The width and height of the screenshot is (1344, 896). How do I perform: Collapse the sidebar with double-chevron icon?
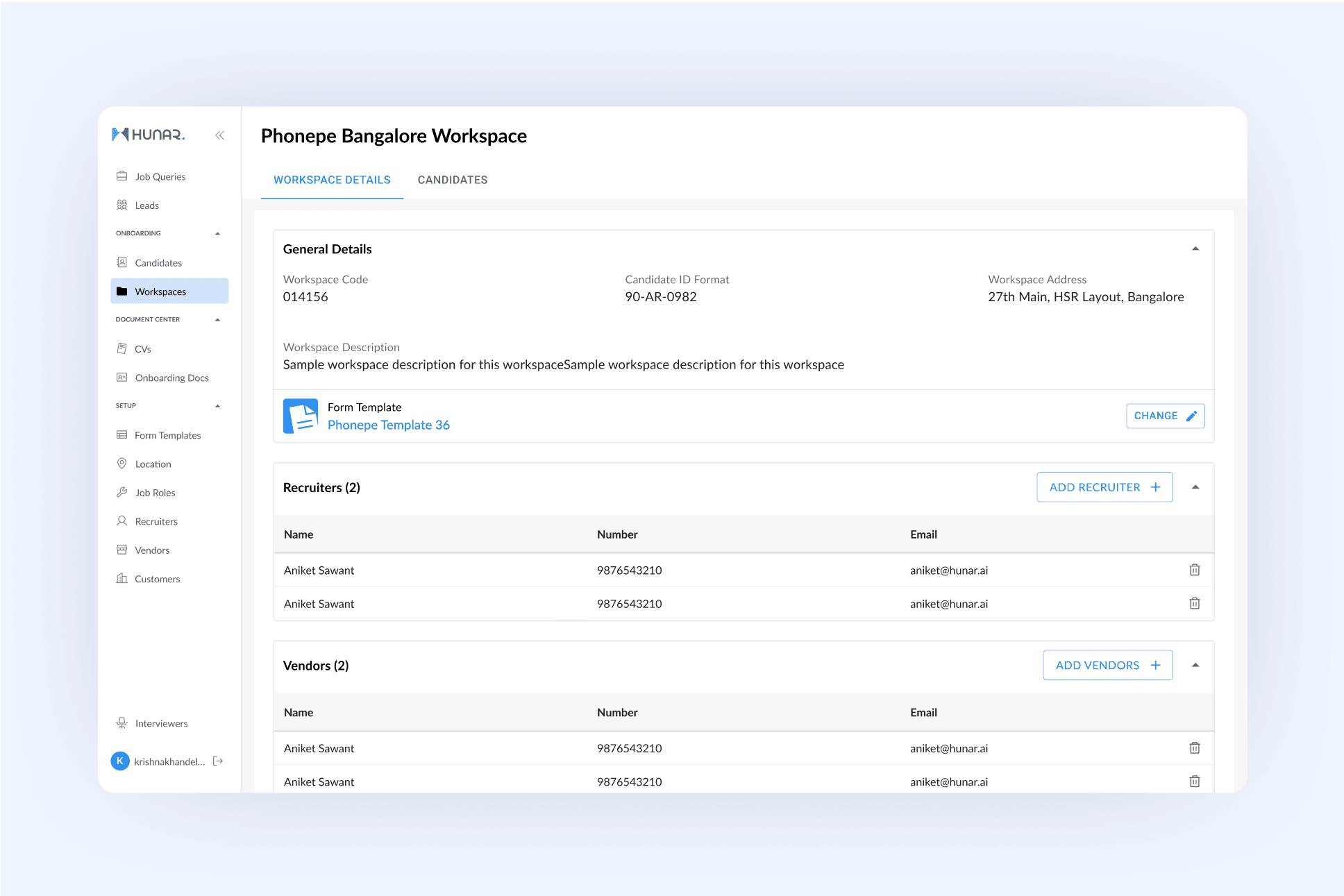pyautogui.click(x=219, y=135)
